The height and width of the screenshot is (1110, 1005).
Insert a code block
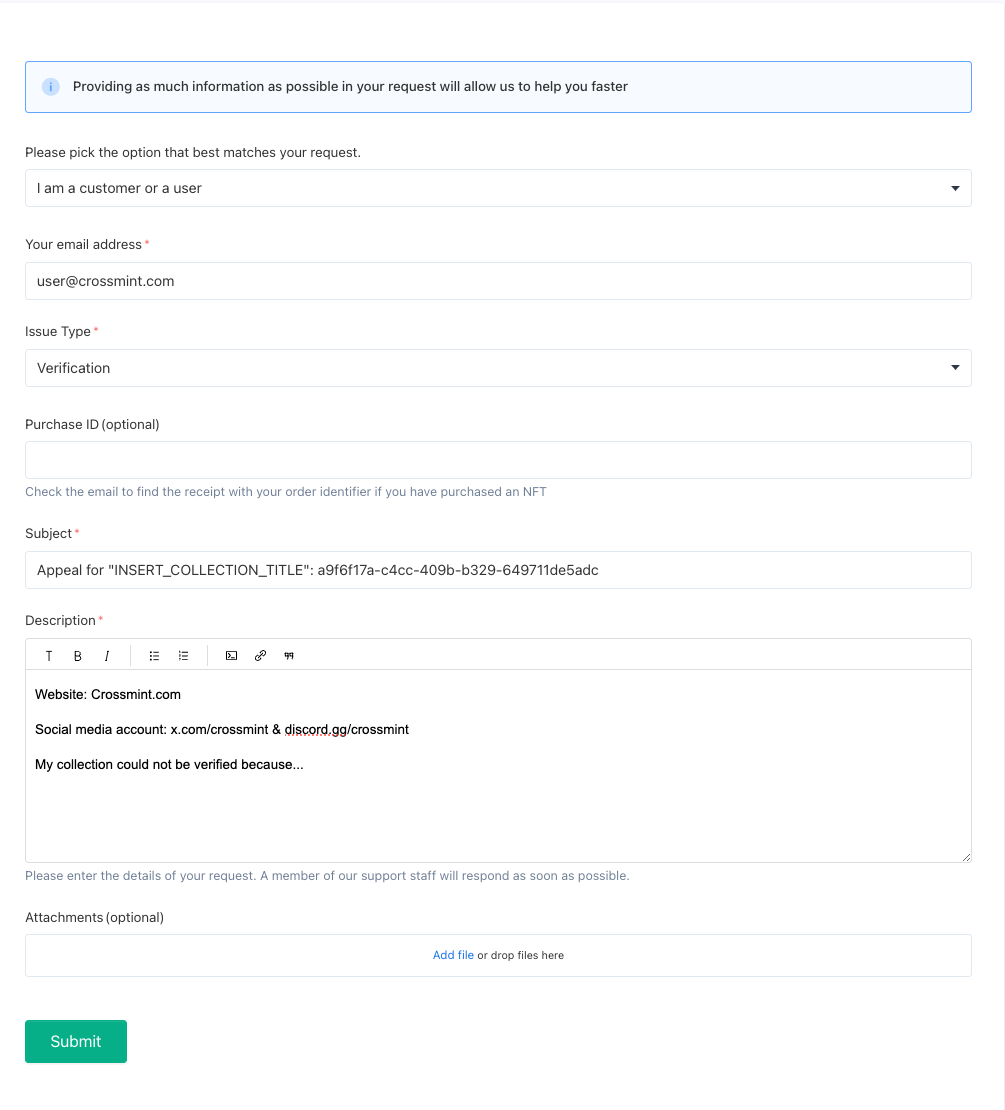231,656
